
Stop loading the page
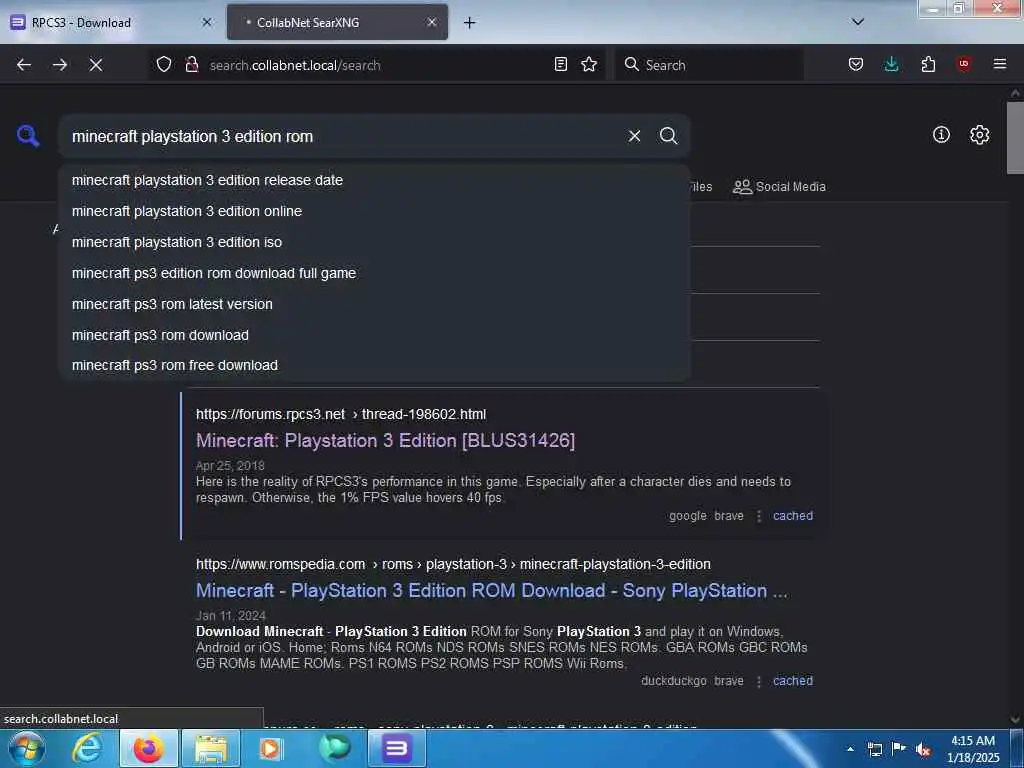click(96, 65)
